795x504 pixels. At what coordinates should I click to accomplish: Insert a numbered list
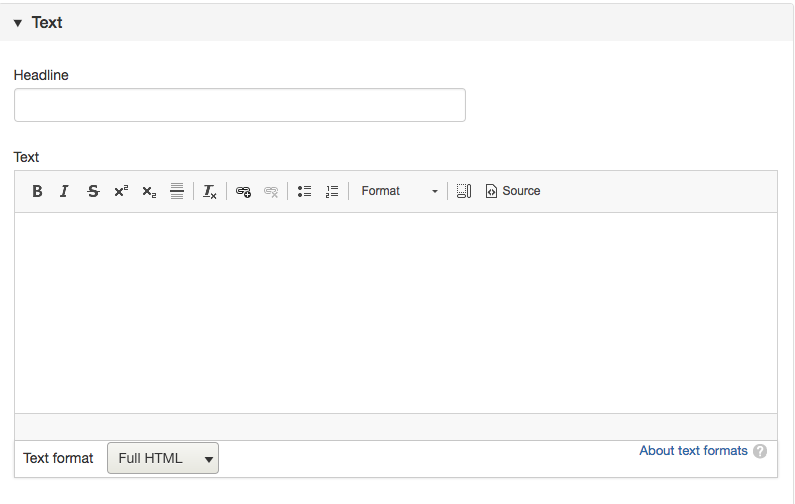pyautogui.click(x=332, y=191)
